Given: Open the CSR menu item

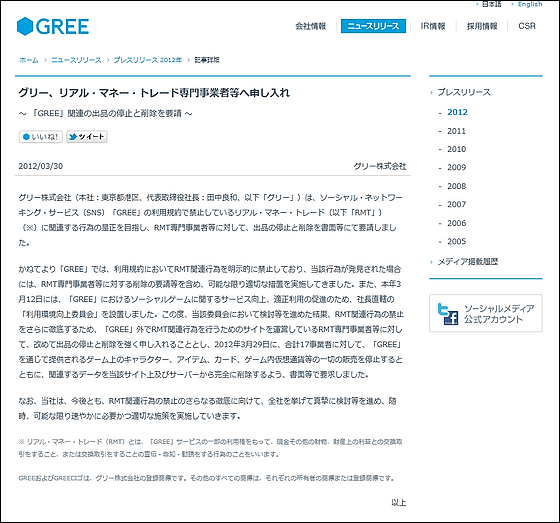Looking at the screenshot, I should (x=527, y=26).
